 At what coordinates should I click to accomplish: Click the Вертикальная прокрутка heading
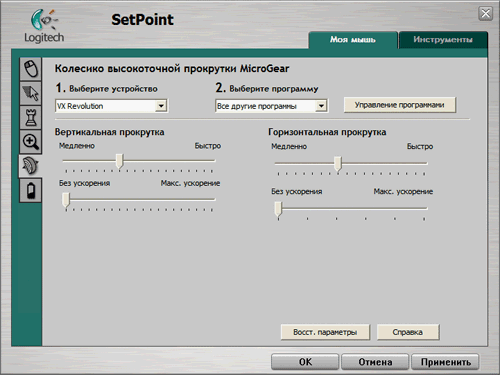coord(109,132)
